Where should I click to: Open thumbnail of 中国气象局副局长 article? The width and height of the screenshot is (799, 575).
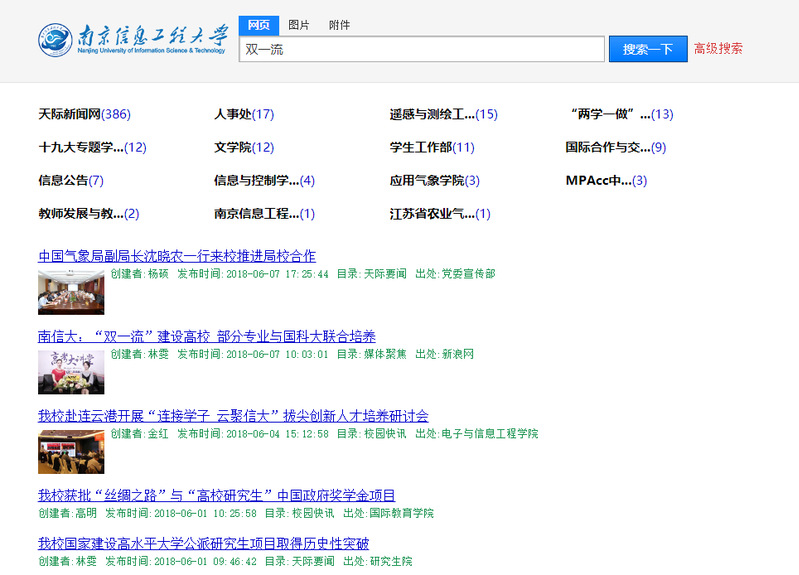(71, 292)
